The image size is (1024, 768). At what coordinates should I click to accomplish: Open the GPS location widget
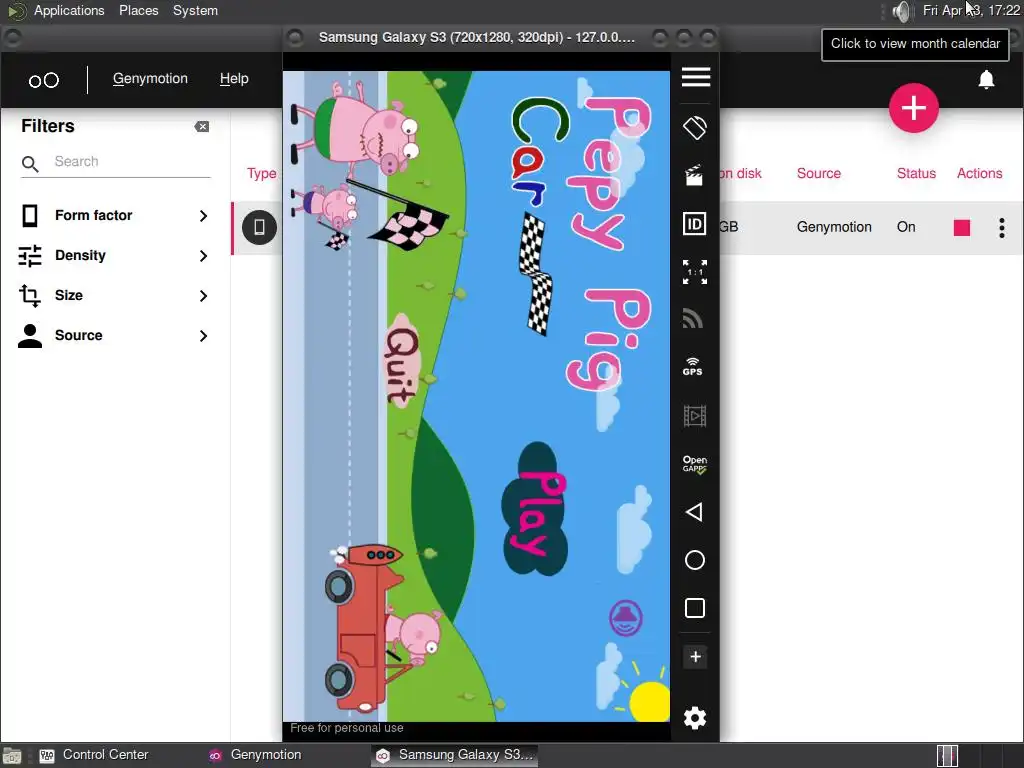693,367
